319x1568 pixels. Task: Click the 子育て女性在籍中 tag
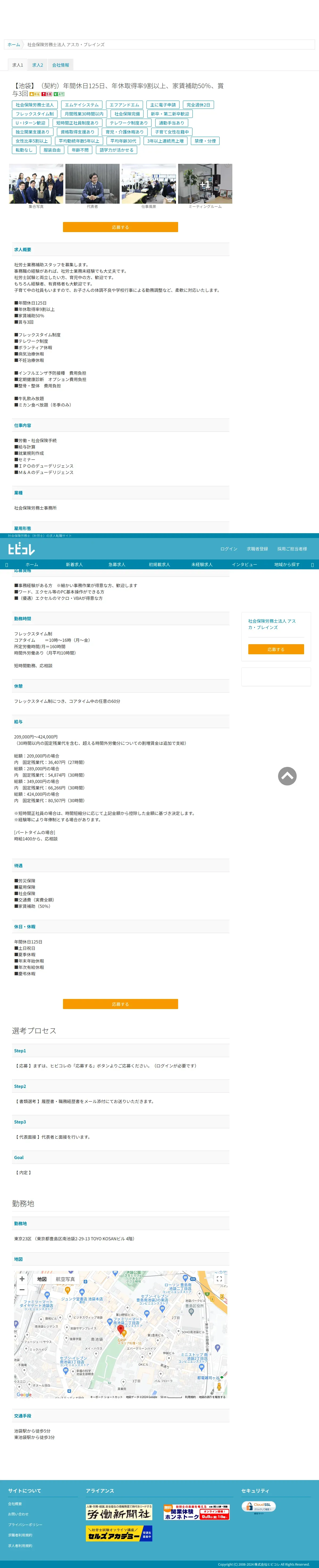(172, 132)
